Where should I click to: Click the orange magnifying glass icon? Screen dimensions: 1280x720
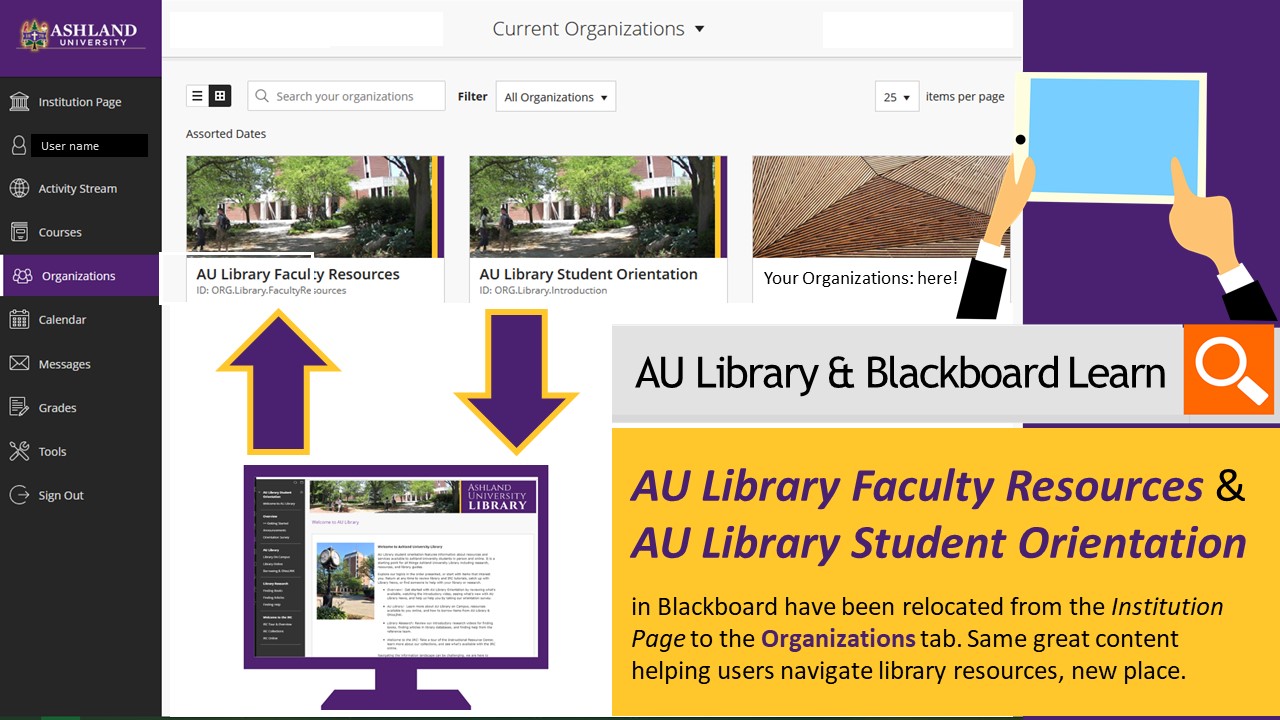[x=1229, y=369]
